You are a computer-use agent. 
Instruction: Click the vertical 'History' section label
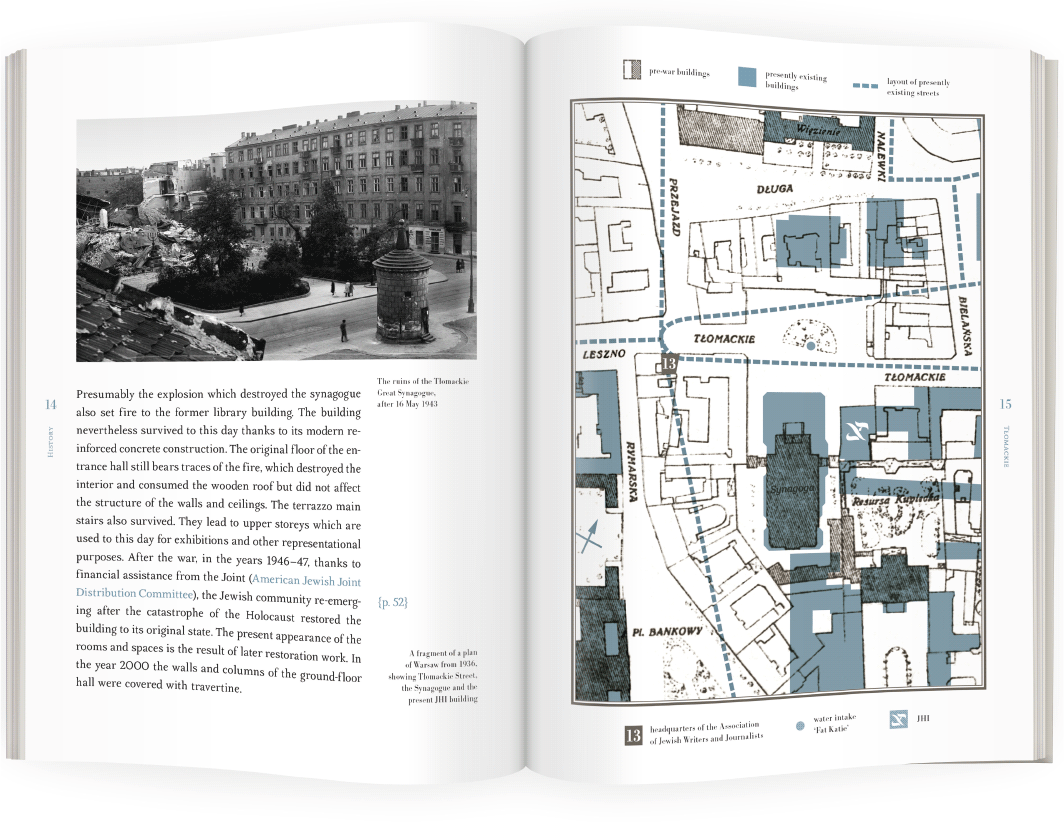[50, 441]
